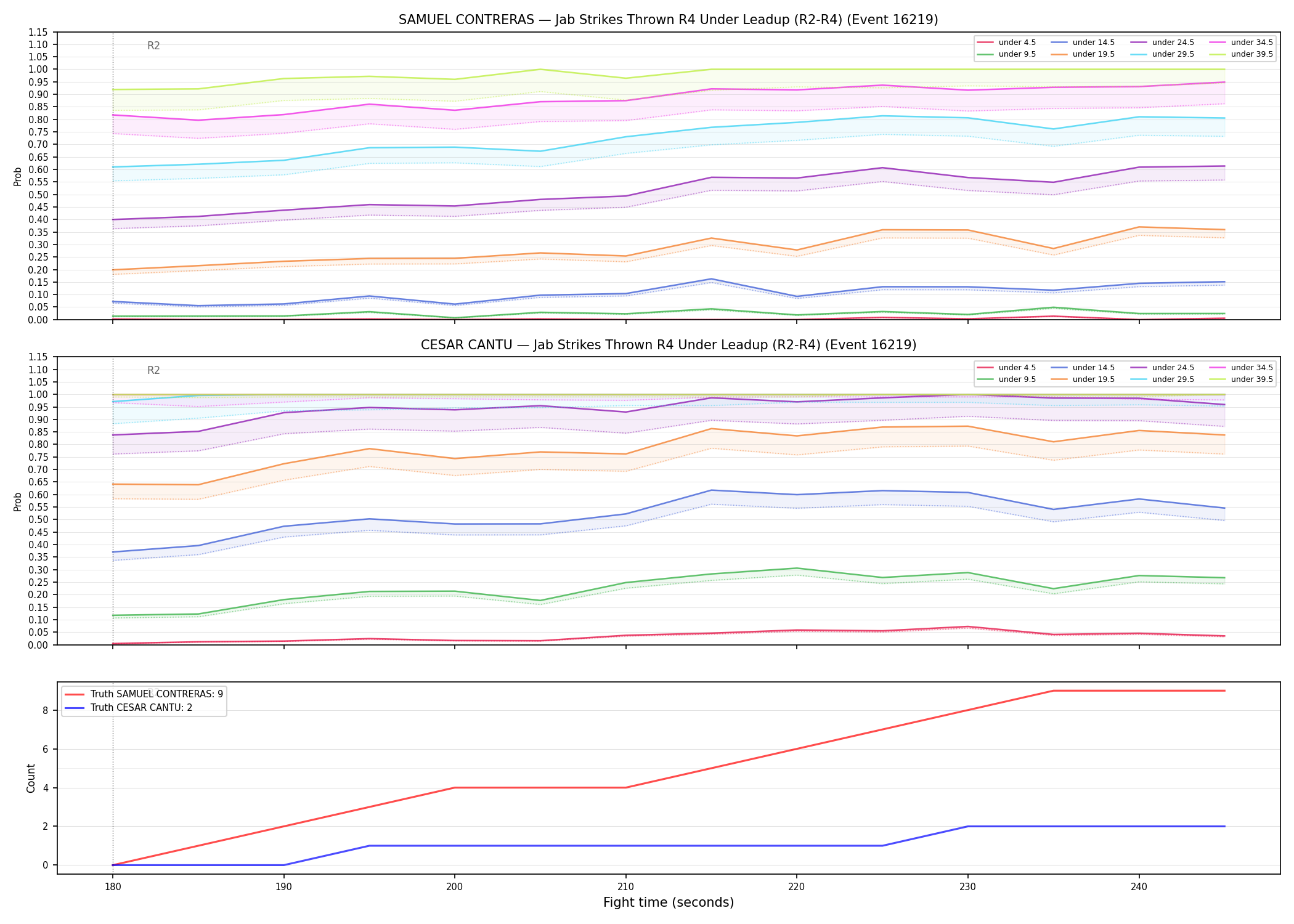The image size is (1294, 924).
Task: Click the 180 tick on the time axis
Action: tap(112, 887)
